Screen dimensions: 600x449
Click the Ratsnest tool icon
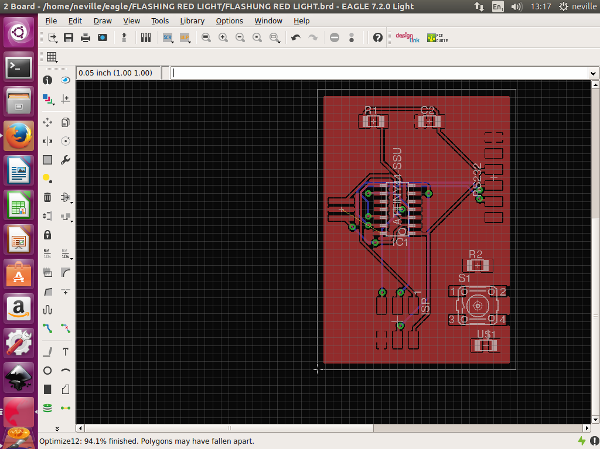66,407
